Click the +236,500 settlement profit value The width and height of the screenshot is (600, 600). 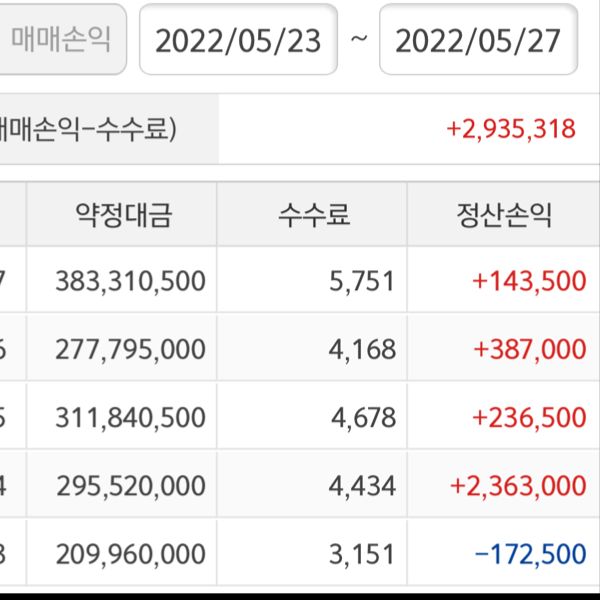point(528,417)
